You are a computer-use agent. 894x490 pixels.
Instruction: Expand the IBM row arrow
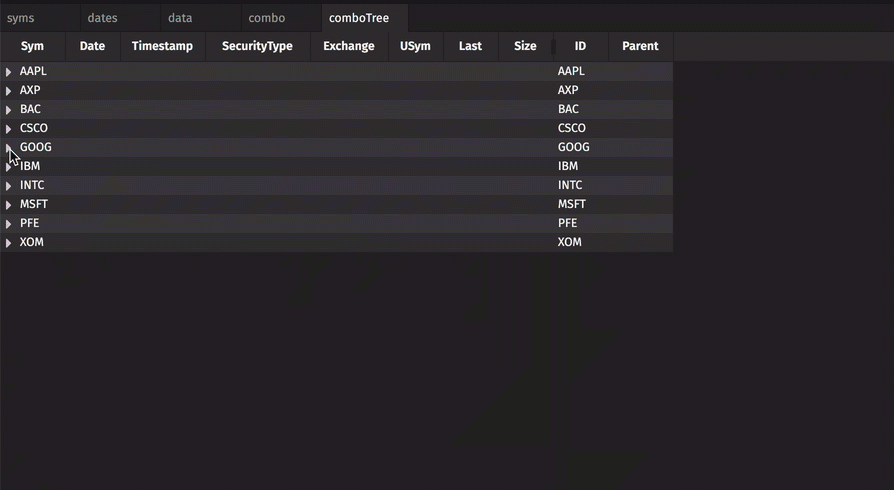click(9, 167)
